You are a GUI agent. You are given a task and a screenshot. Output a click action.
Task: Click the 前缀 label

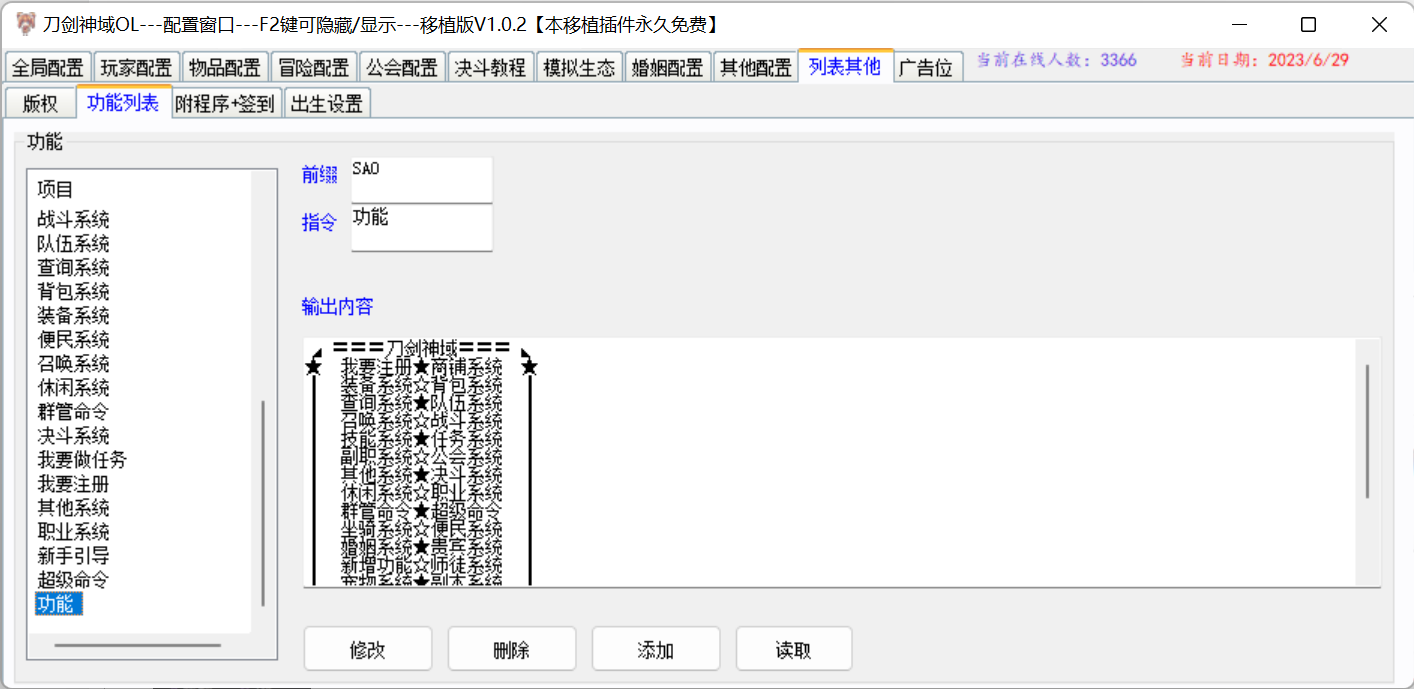[x=320, y=176]
